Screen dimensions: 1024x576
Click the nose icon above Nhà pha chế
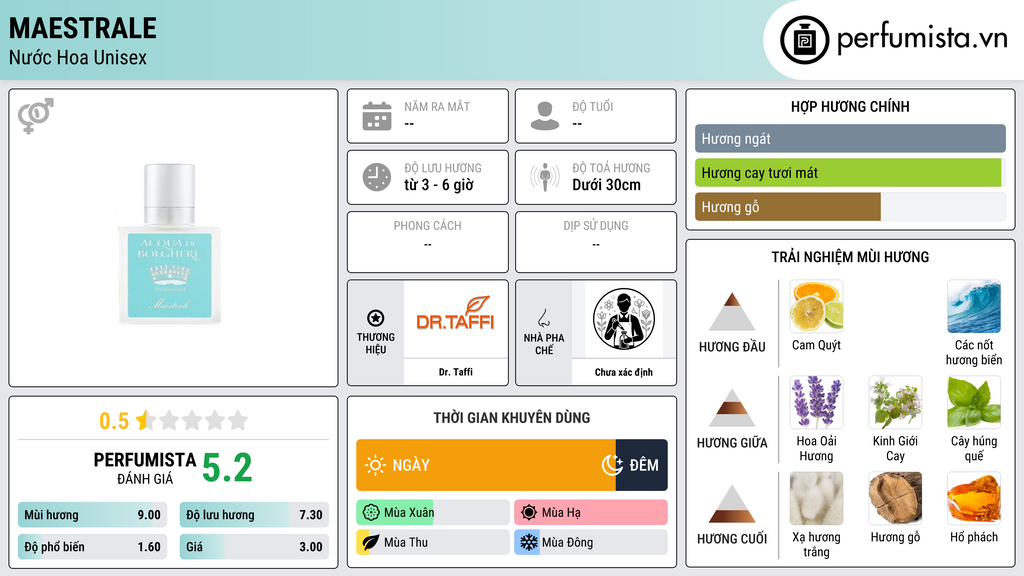543,318
